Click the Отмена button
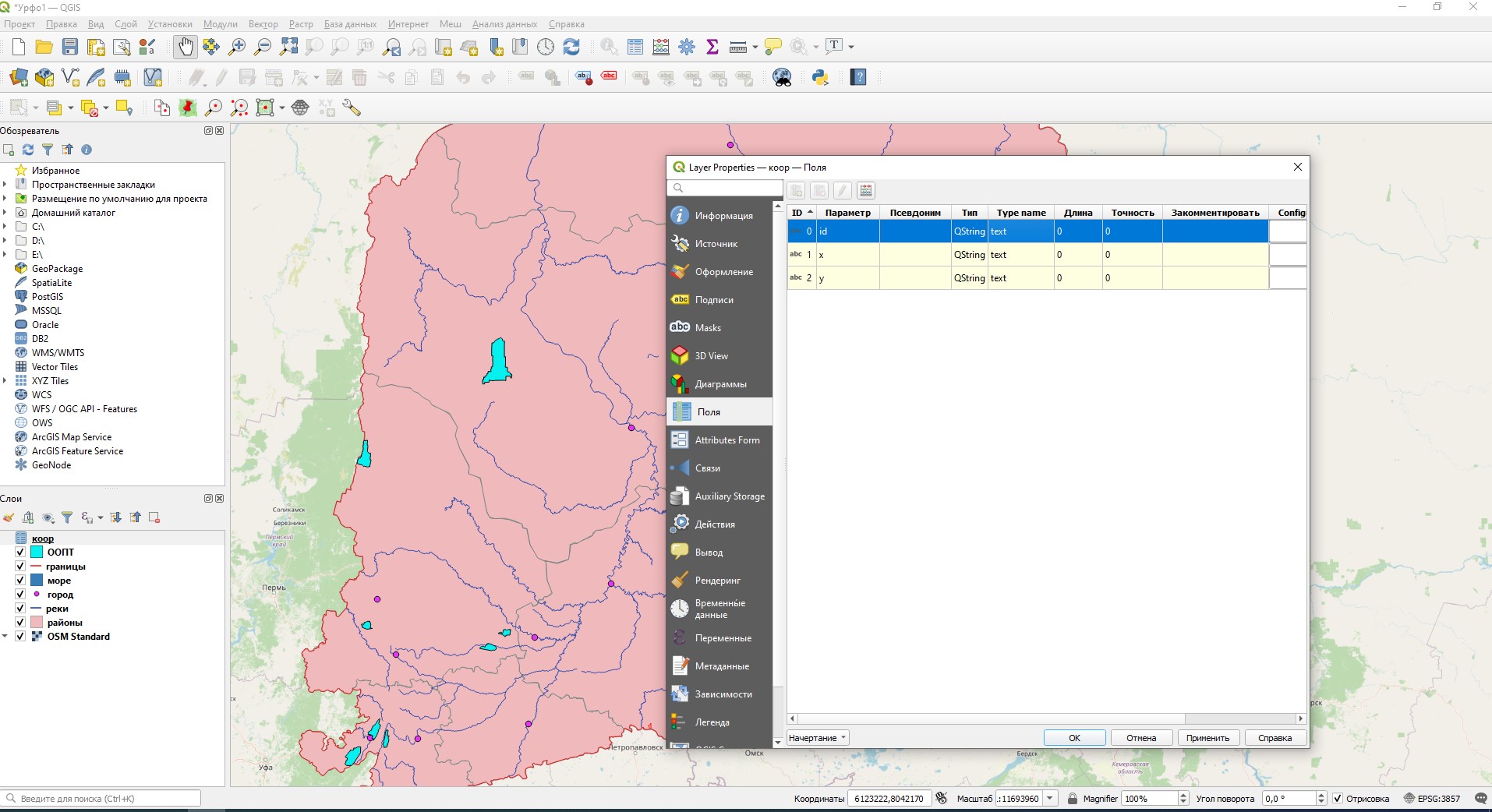This screenshot has height=812, width=1492. click(1140, 738)
